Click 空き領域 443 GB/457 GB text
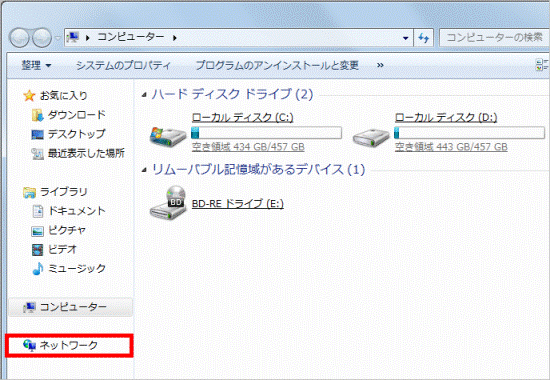 [451, 147]
